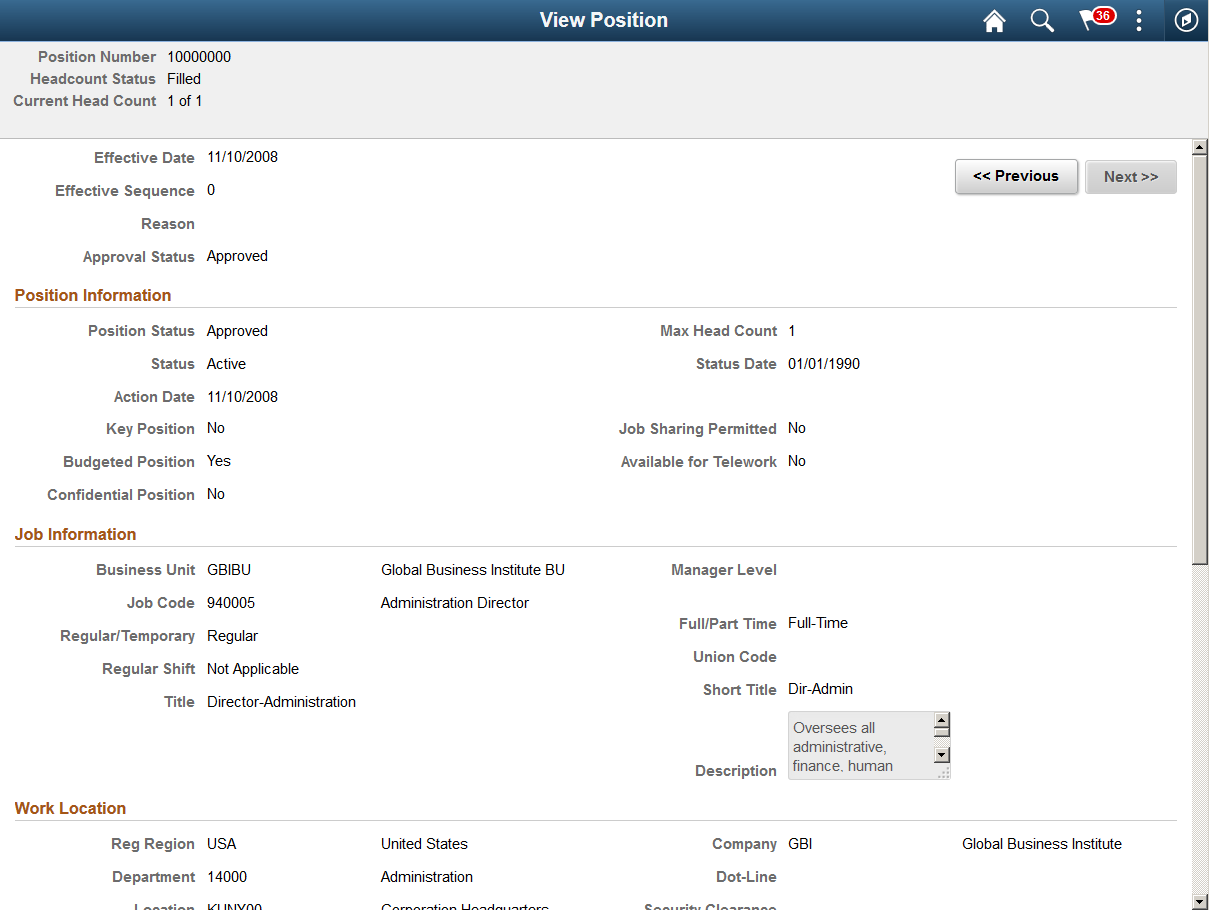
Task: Open the global Search magnifier icon
Action: (x=1042, y=21)
